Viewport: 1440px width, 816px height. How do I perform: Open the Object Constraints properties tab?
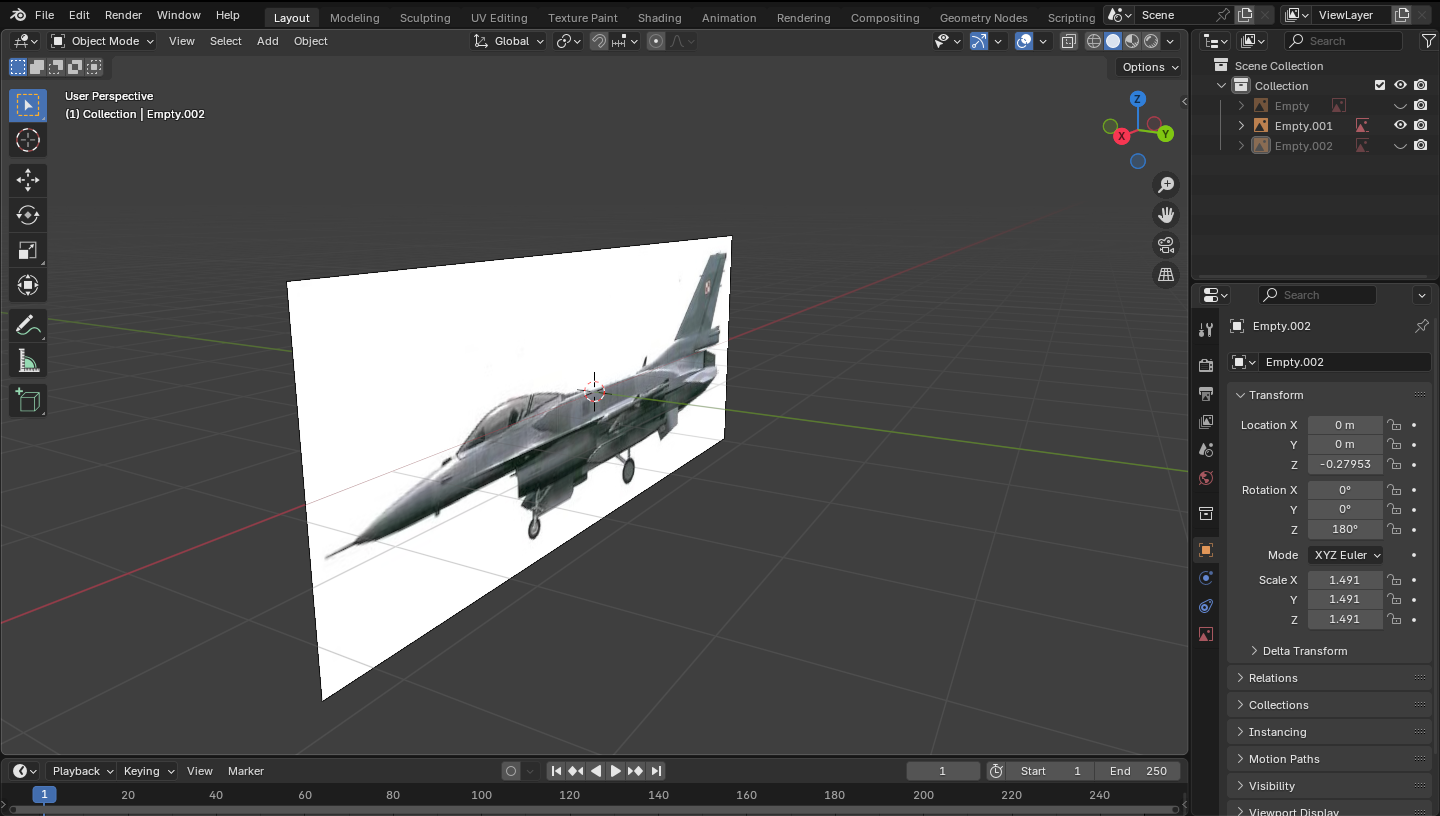pyautogui.click(x=1206, y=606)
